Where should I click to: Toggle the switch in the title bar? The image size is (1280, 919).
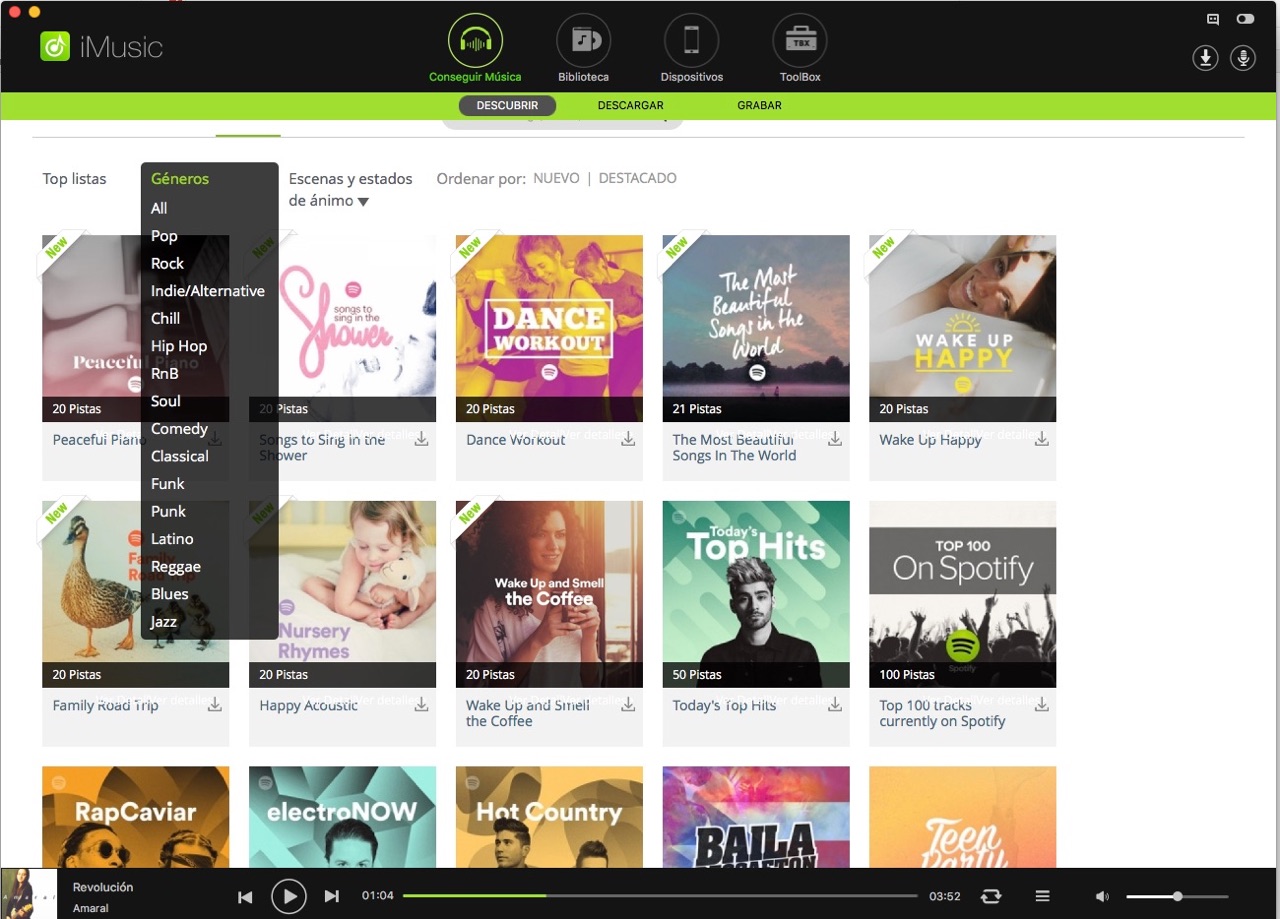[x=1245, y=18]
